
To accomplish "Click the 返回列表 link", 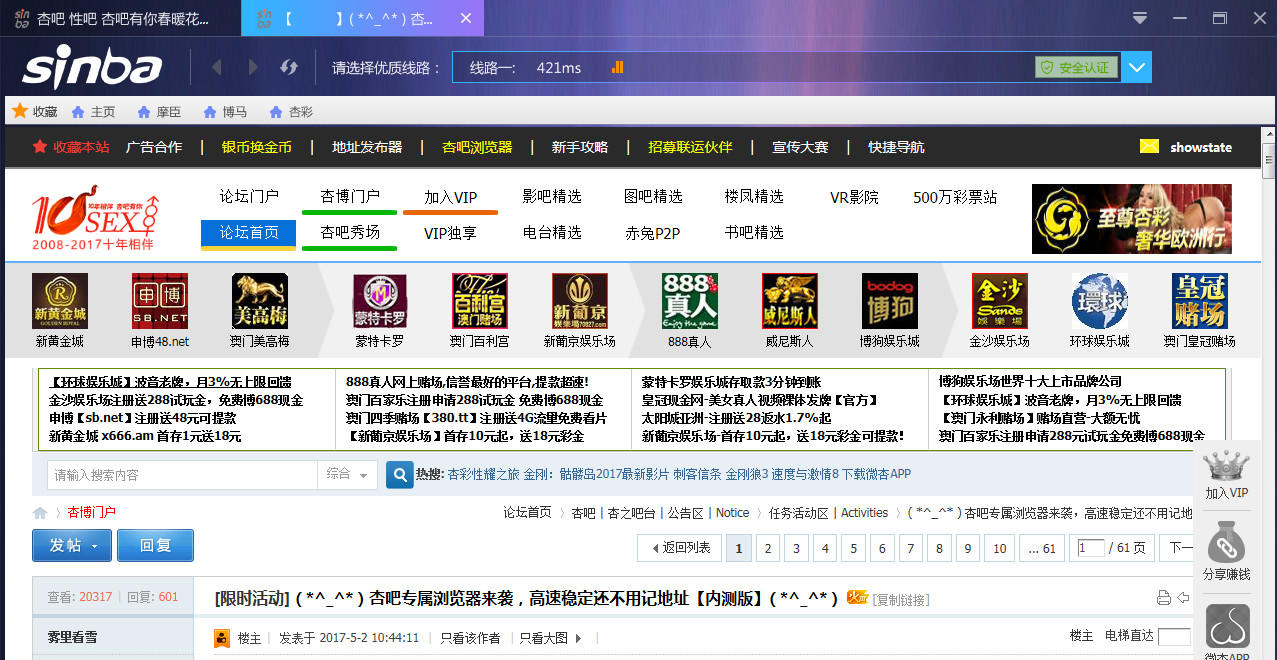I will tap(680, 548).
